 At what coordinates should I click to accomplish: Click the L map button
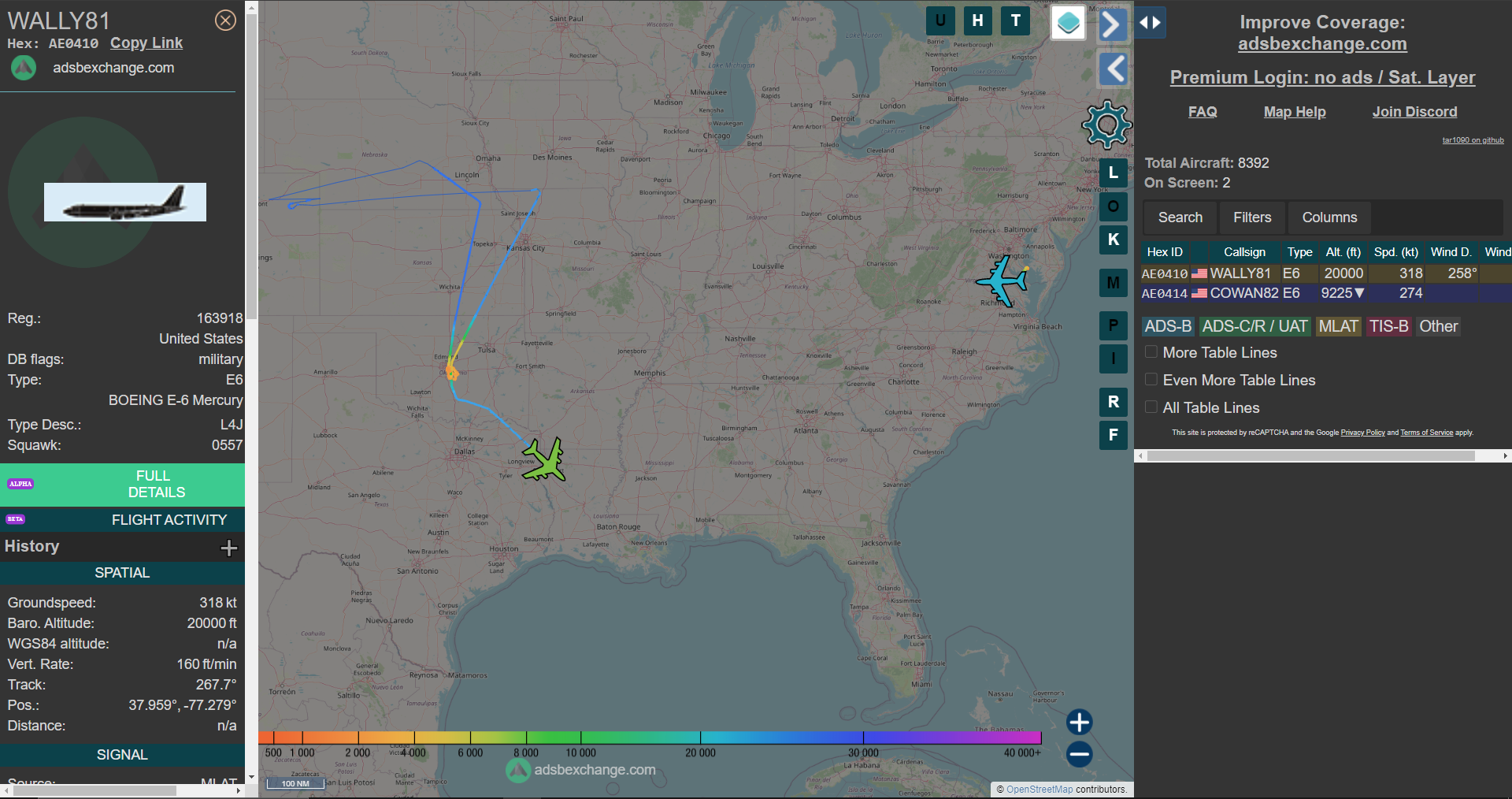(x=1114, y=173)
